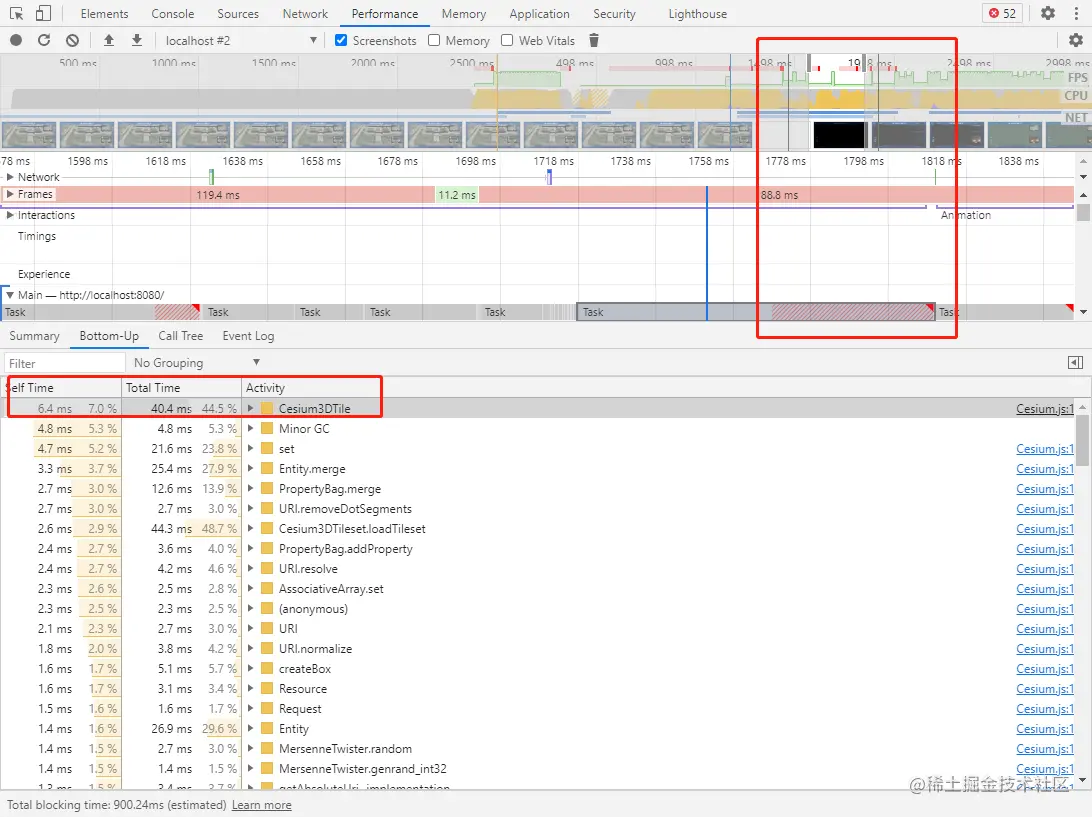Screen dimensions: 1092x817
Task: Enable the Web Vitals checkbox
Action: point(507,40)
